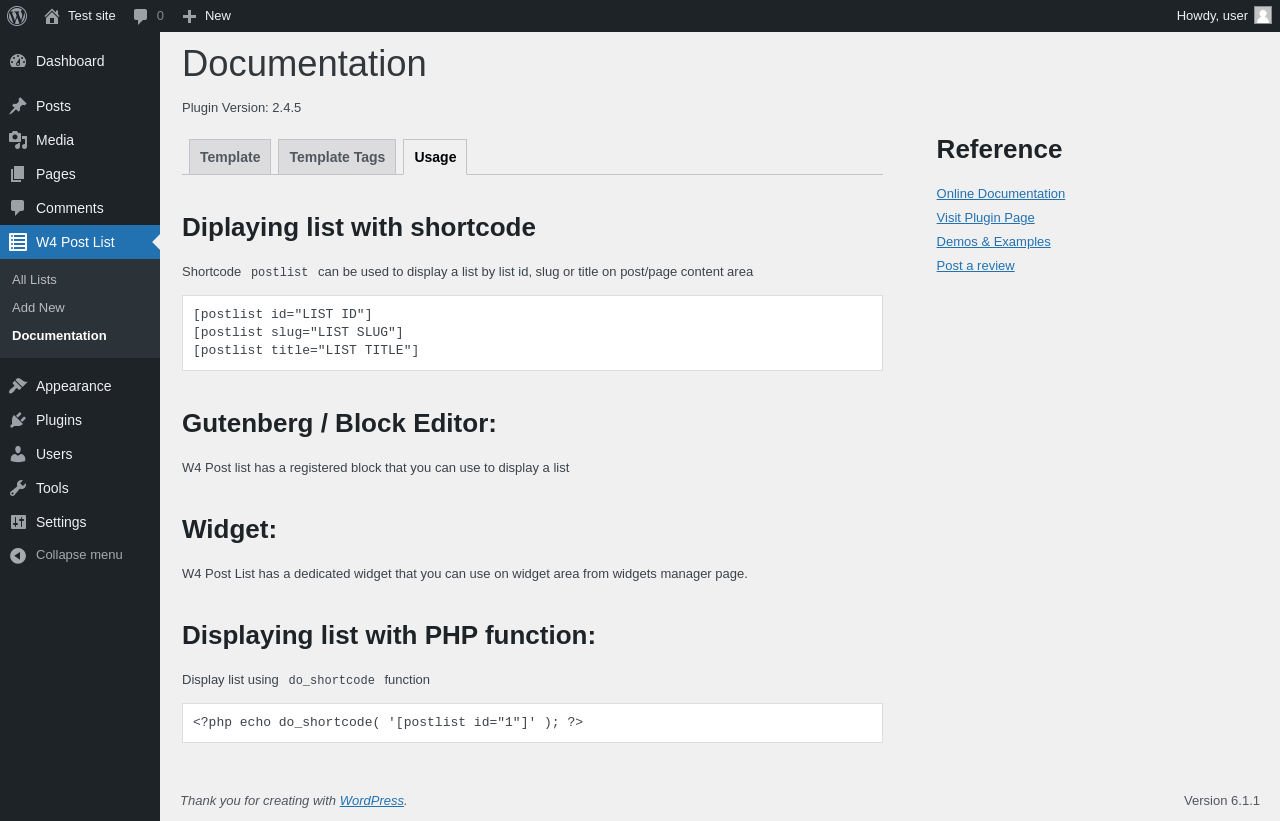
Task: Open Appearance paintbrush icon
Action: 18,386
